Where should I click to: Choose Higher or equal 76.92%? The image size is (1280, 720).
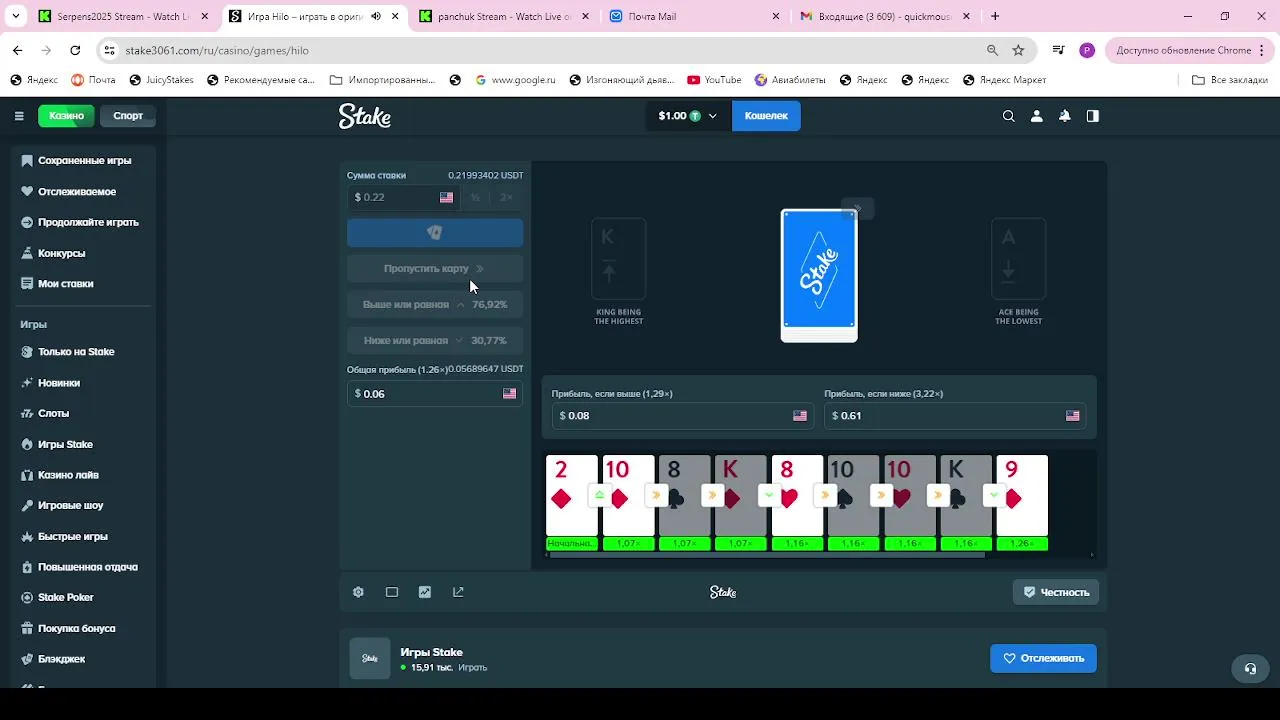[x=434, y=304]
